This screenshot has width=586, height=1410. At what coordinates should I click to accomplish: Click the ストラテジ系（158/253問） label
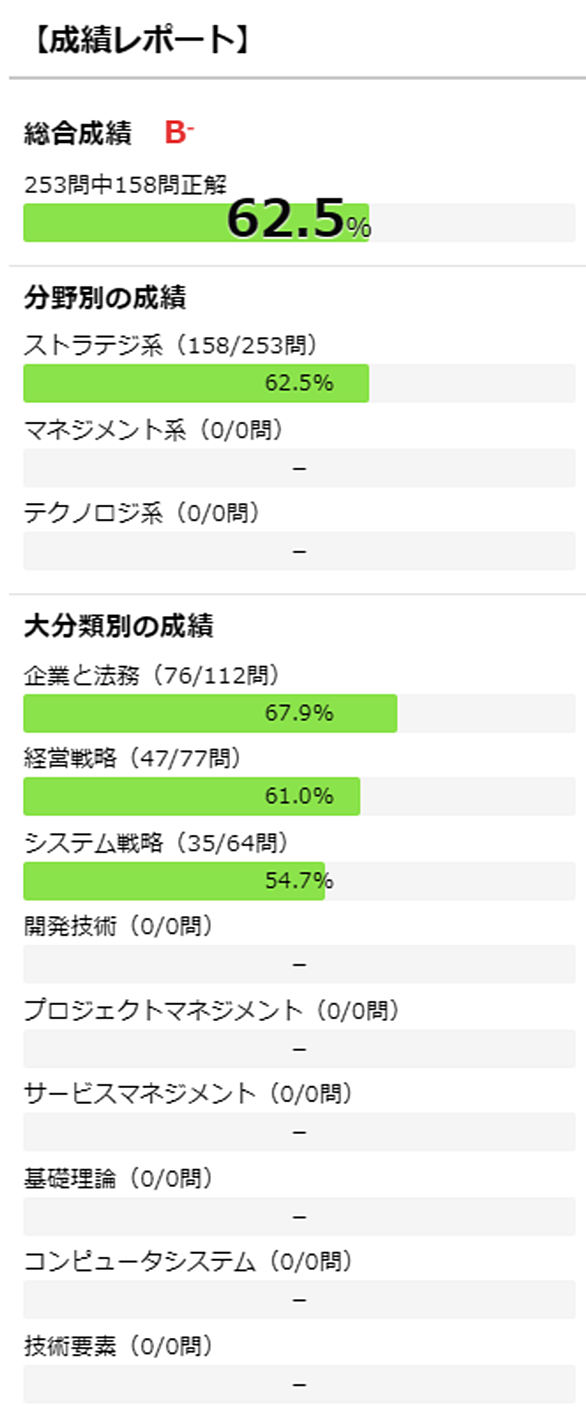tap(171, 346)
